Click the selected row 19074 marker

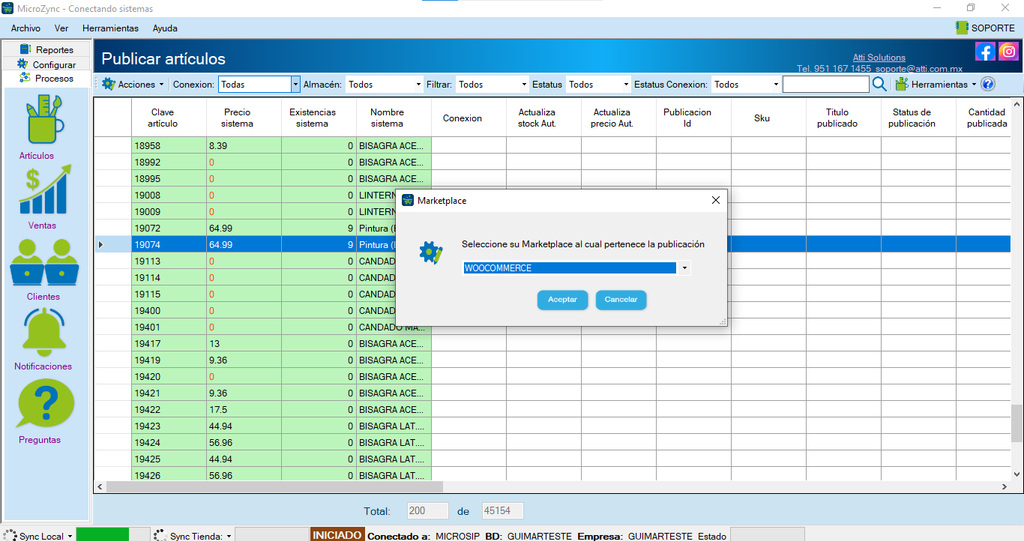tap(101, 244)
